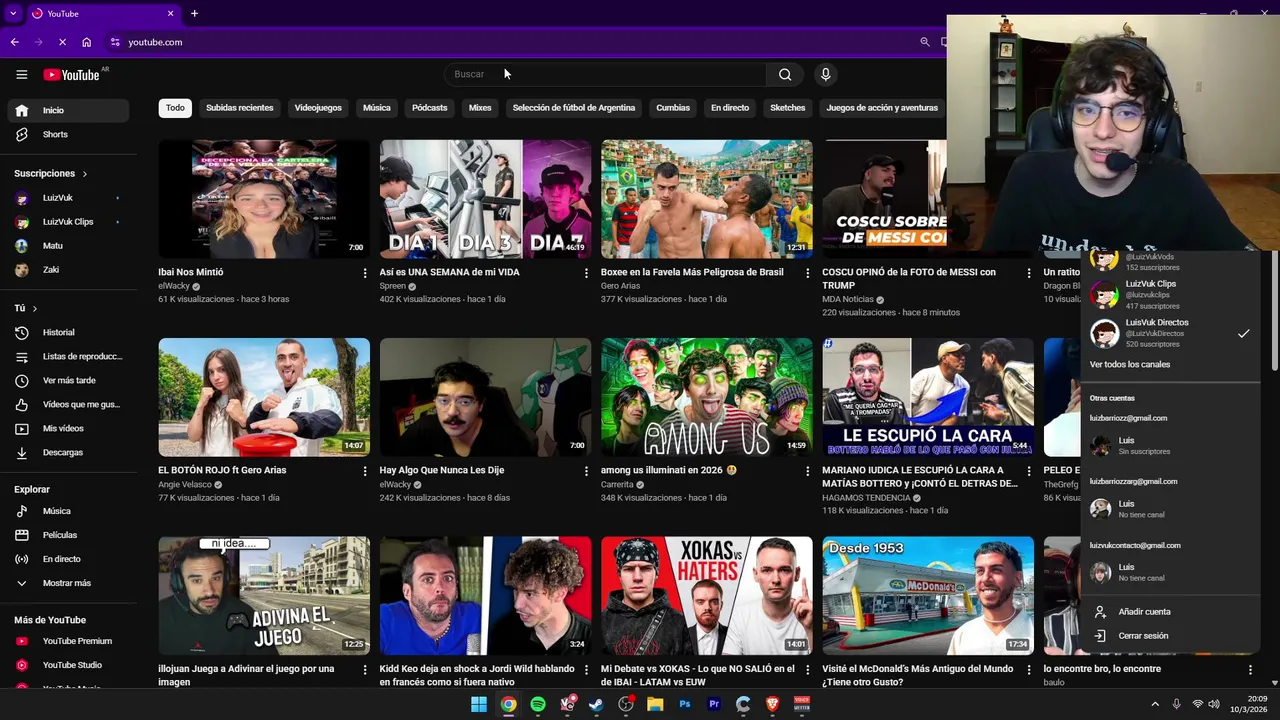Open Historial from the sidebar
1280x720 pixels.
pos(68,332)
